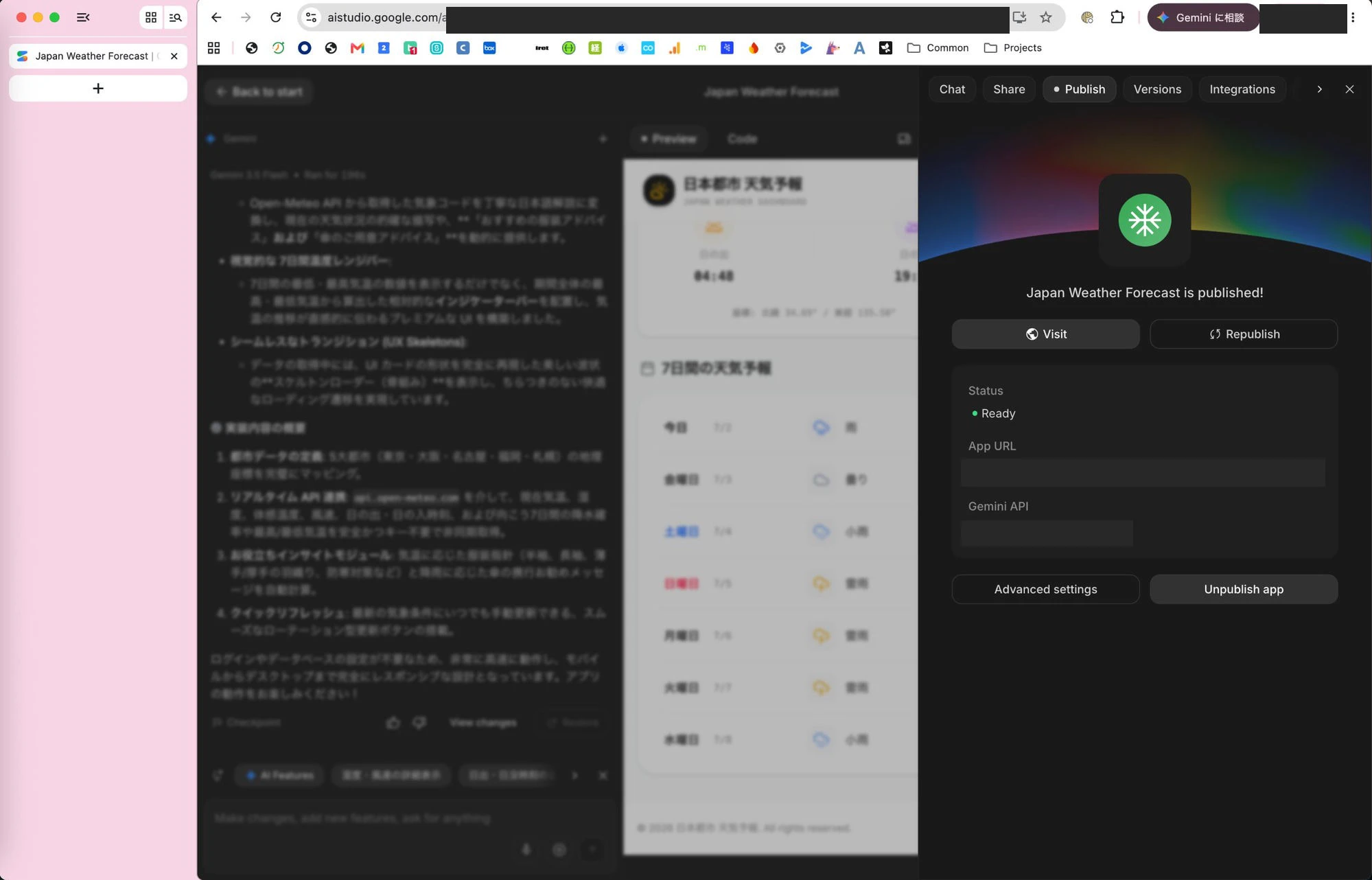1372x880 pixels.
Task: Click the thumbs down feedback icon
Action: pos(419,723)
